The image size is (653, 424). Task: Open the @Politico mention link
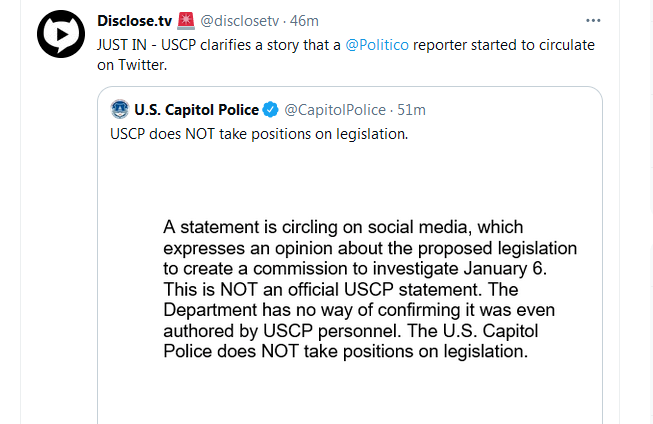(x=377, y=45)
